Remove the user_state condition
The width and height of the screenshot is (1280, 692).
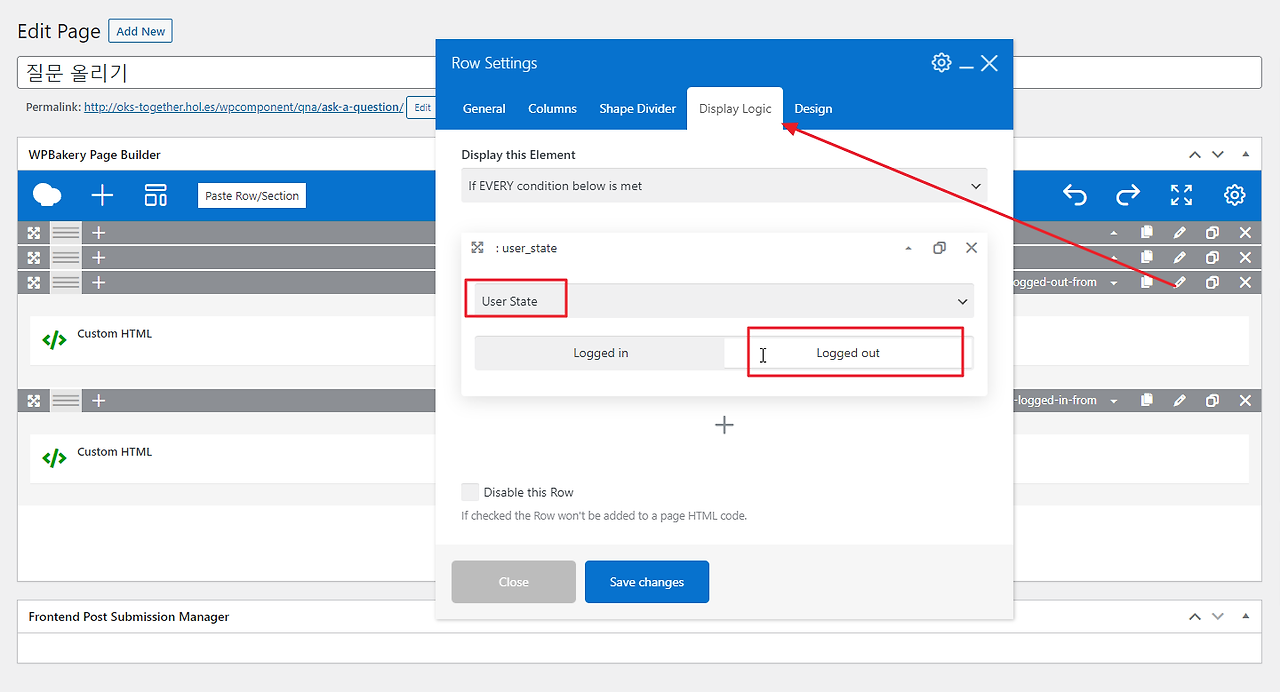click(x=971, y=248)
